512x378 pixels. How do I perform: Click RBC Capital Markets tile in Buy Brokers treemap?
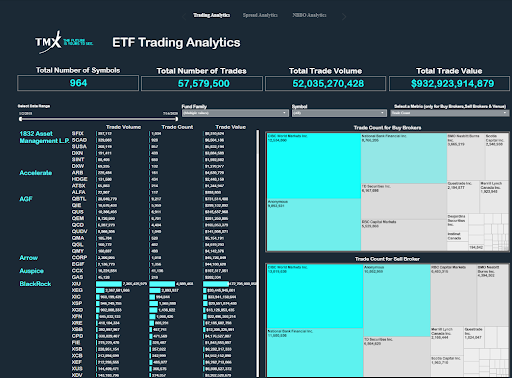tap(404, 235)
